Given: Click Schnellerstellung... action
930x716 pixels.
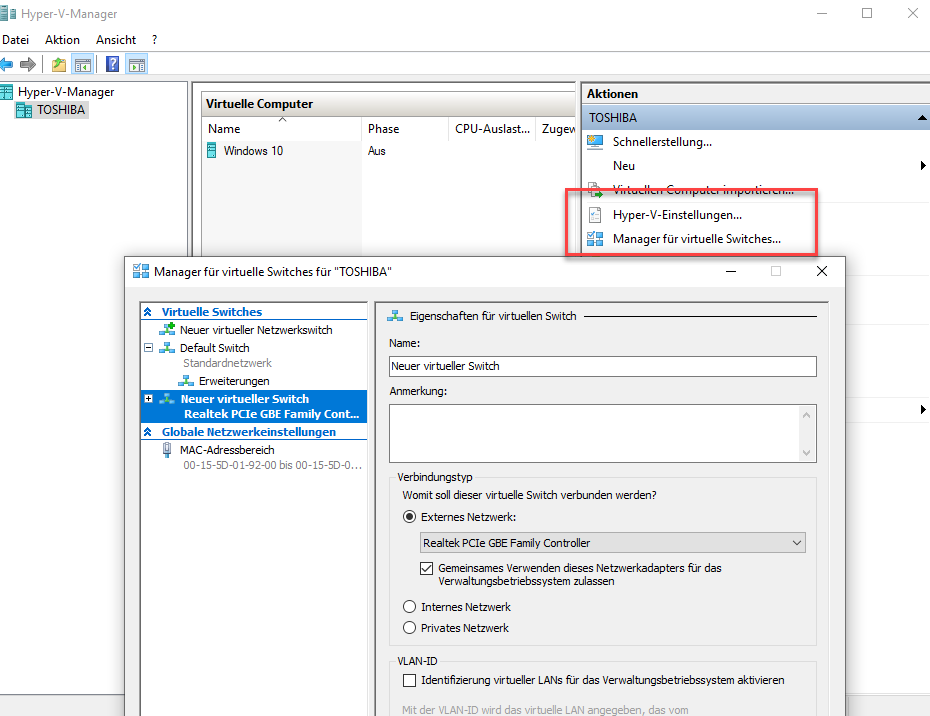Looking at the screenshot, I should tap(662, 142).
